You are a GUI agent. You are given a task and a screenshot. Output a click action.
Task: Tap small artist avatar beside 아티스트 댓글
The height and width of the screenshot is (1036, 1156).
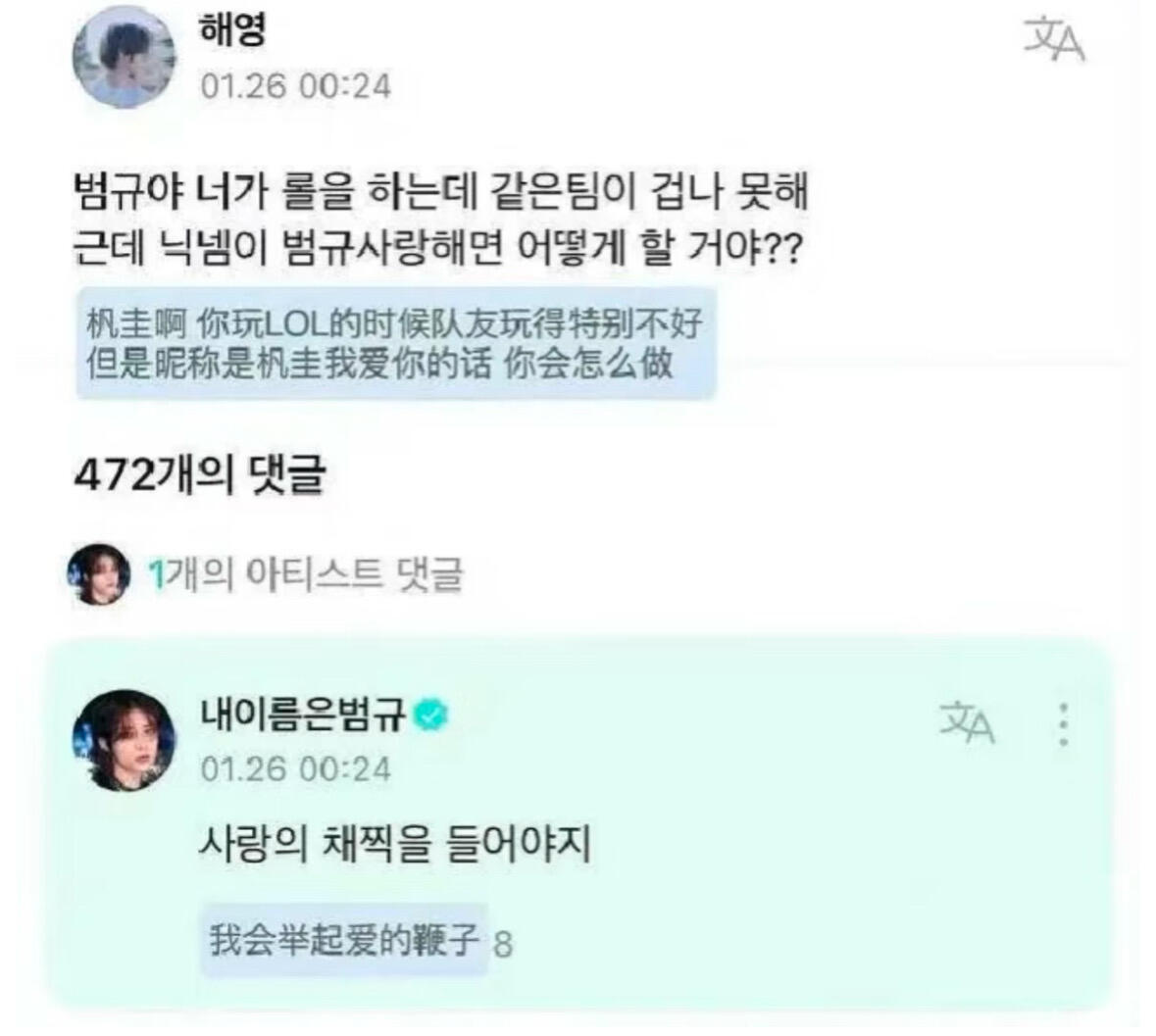coord(99,574)
